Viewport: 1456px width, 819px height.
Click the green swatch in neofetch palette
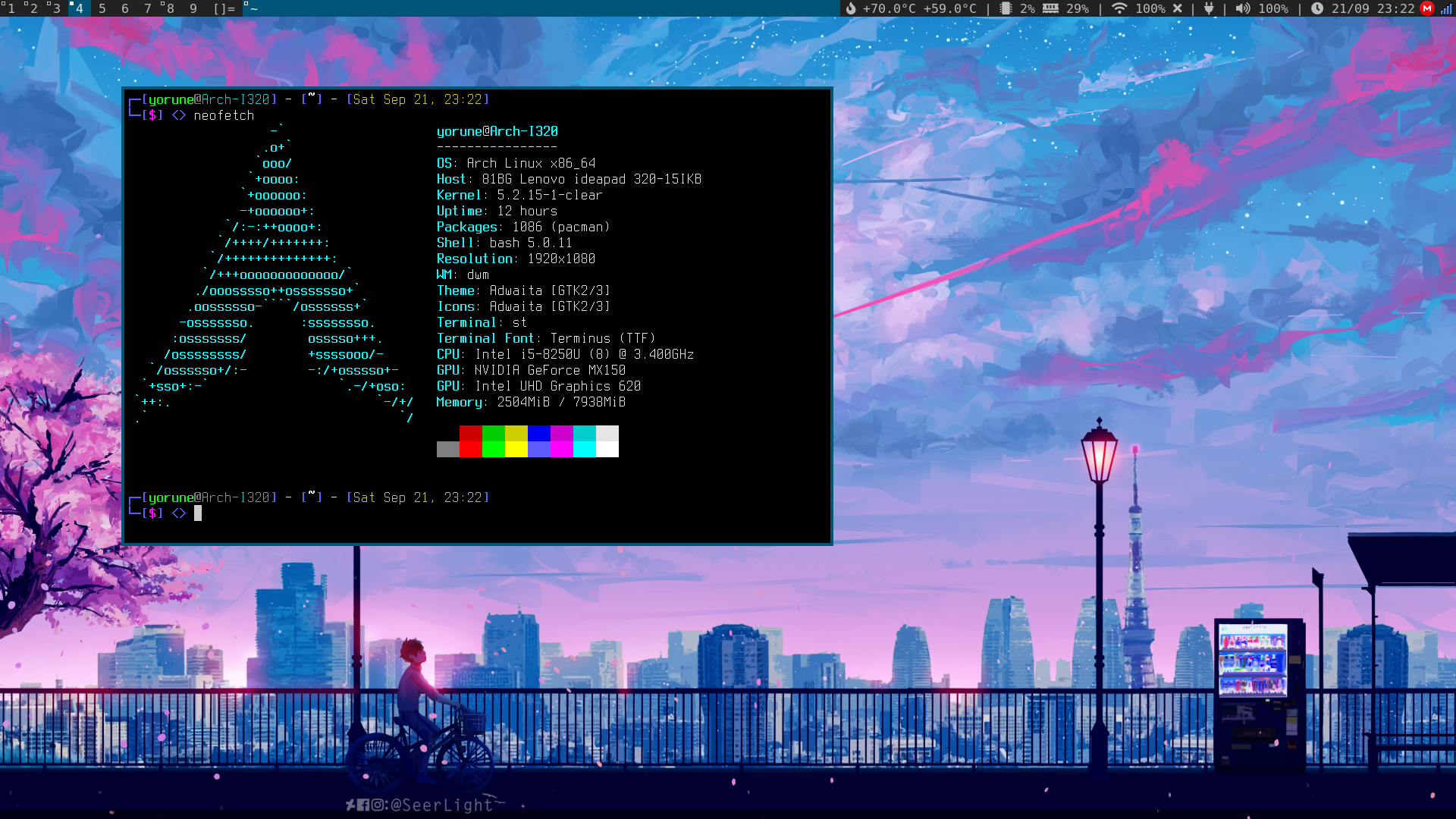point(494,441)
